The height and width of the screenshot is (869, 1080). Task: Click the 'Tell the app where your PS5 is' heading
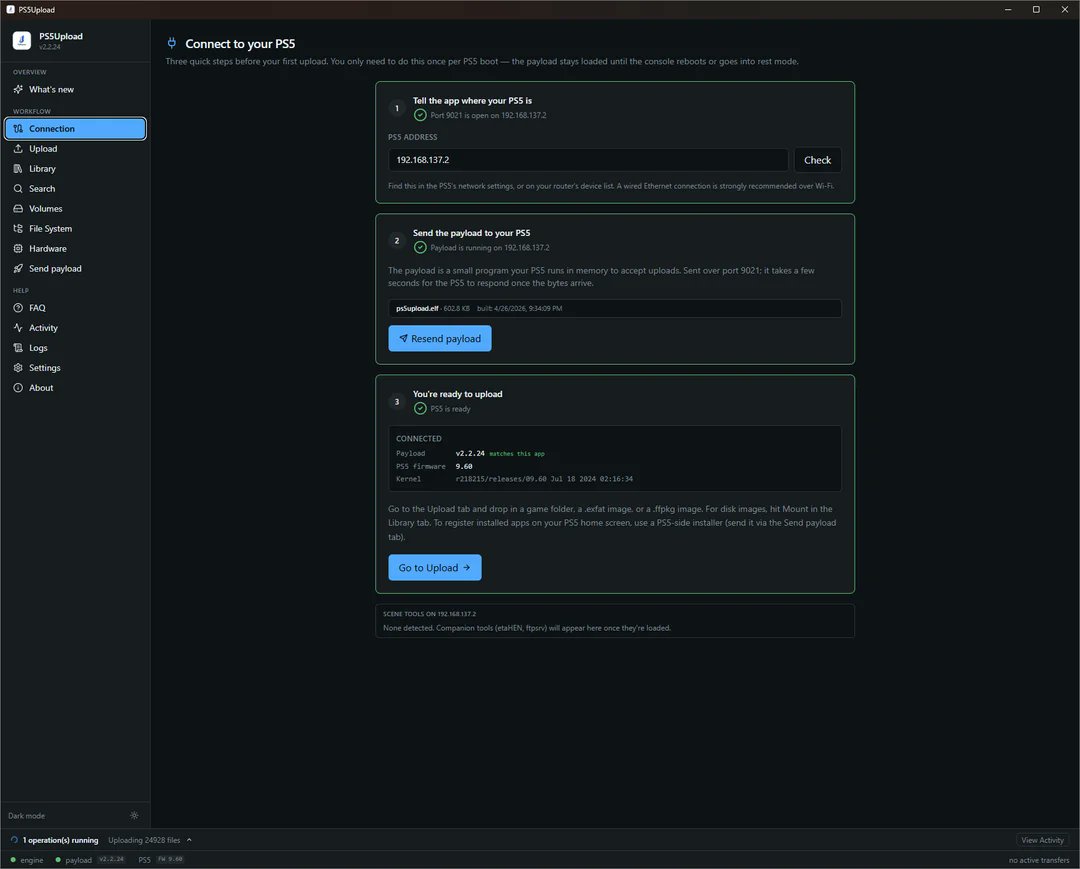coord(472,101)
